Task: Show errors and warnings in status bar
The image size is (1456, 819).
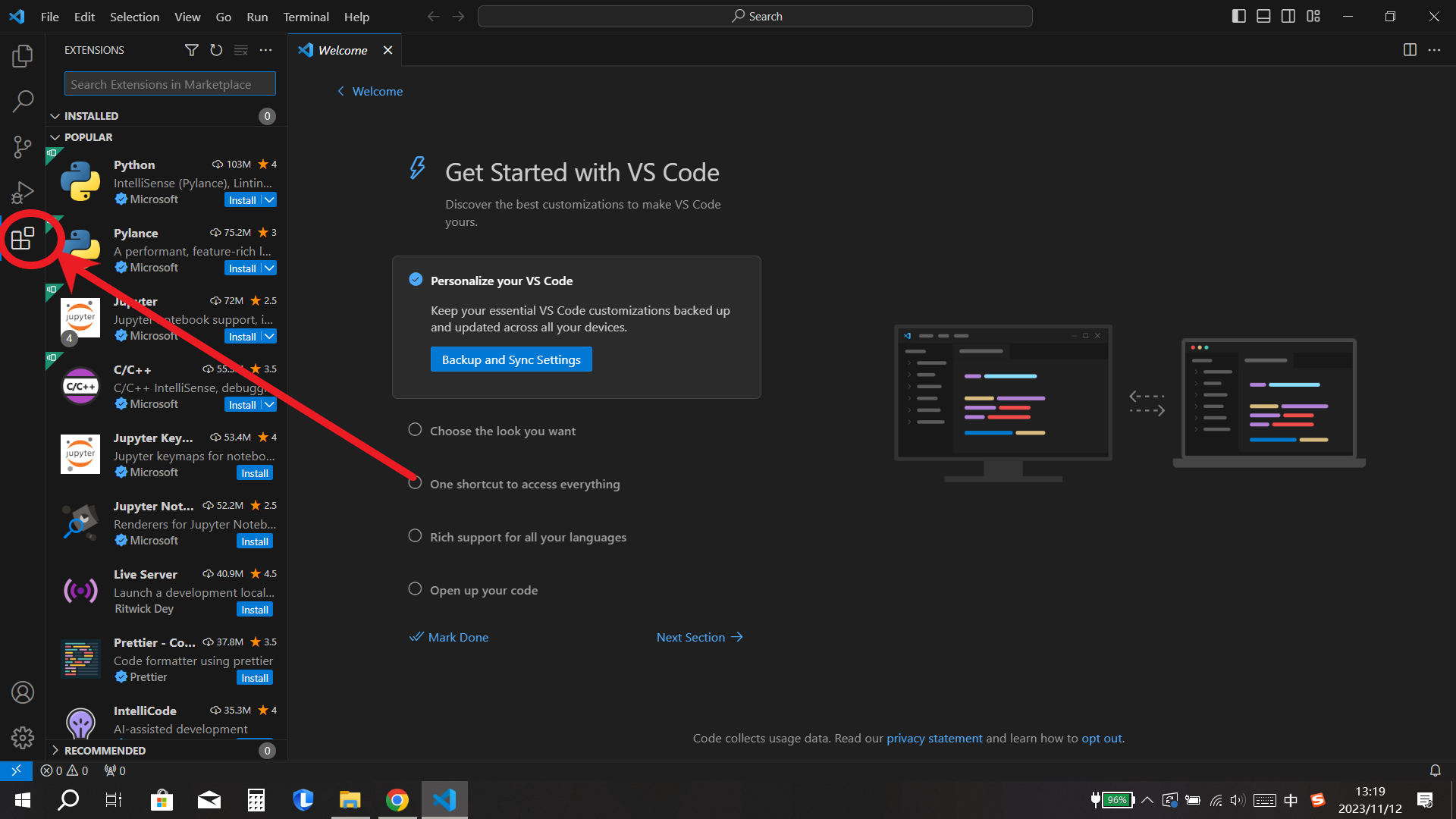Action: click(x=64, y=770)
